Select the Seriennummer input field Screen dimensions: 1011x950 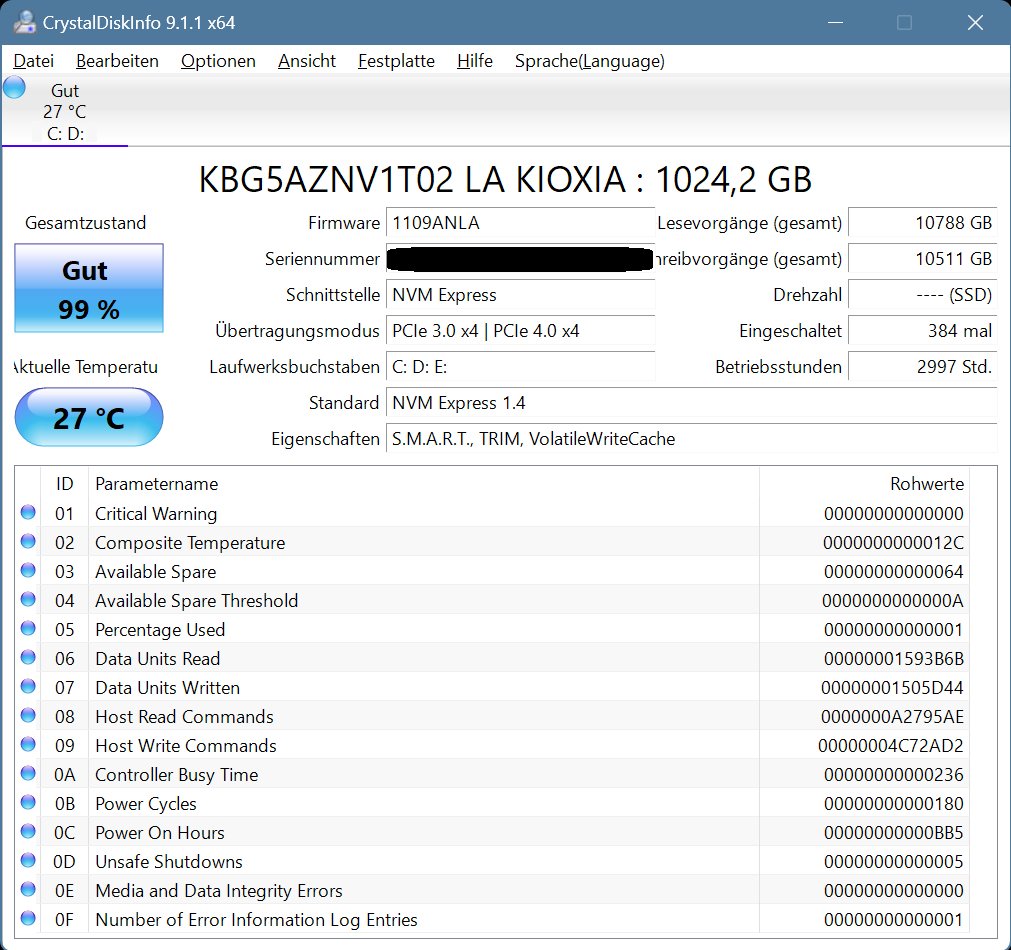[520, 258]
